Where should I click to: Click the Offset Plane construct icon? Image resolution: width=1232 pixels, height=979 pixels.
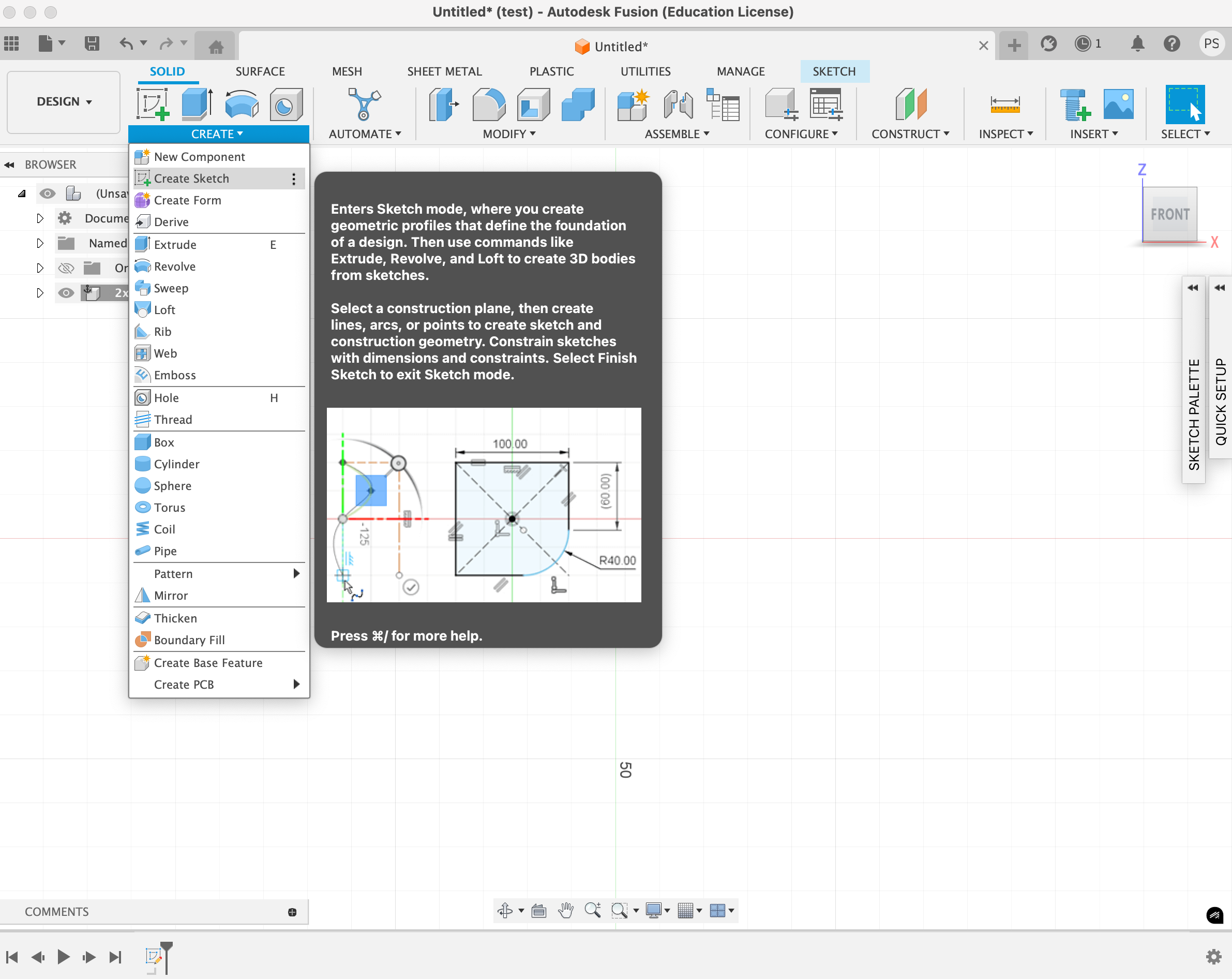(910, 105)
